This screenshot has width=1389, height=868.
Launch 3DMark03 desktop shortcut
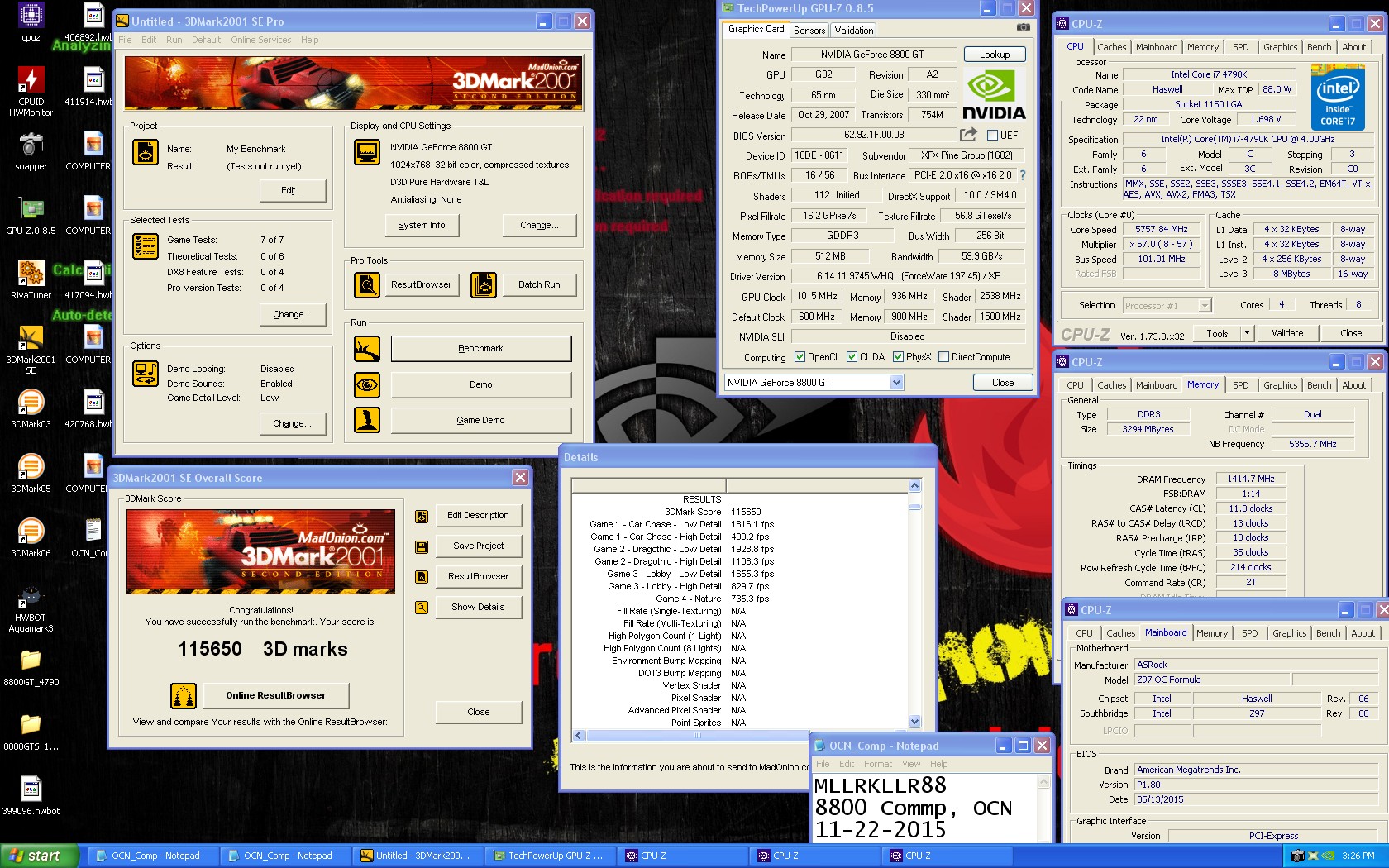[31, 409]
